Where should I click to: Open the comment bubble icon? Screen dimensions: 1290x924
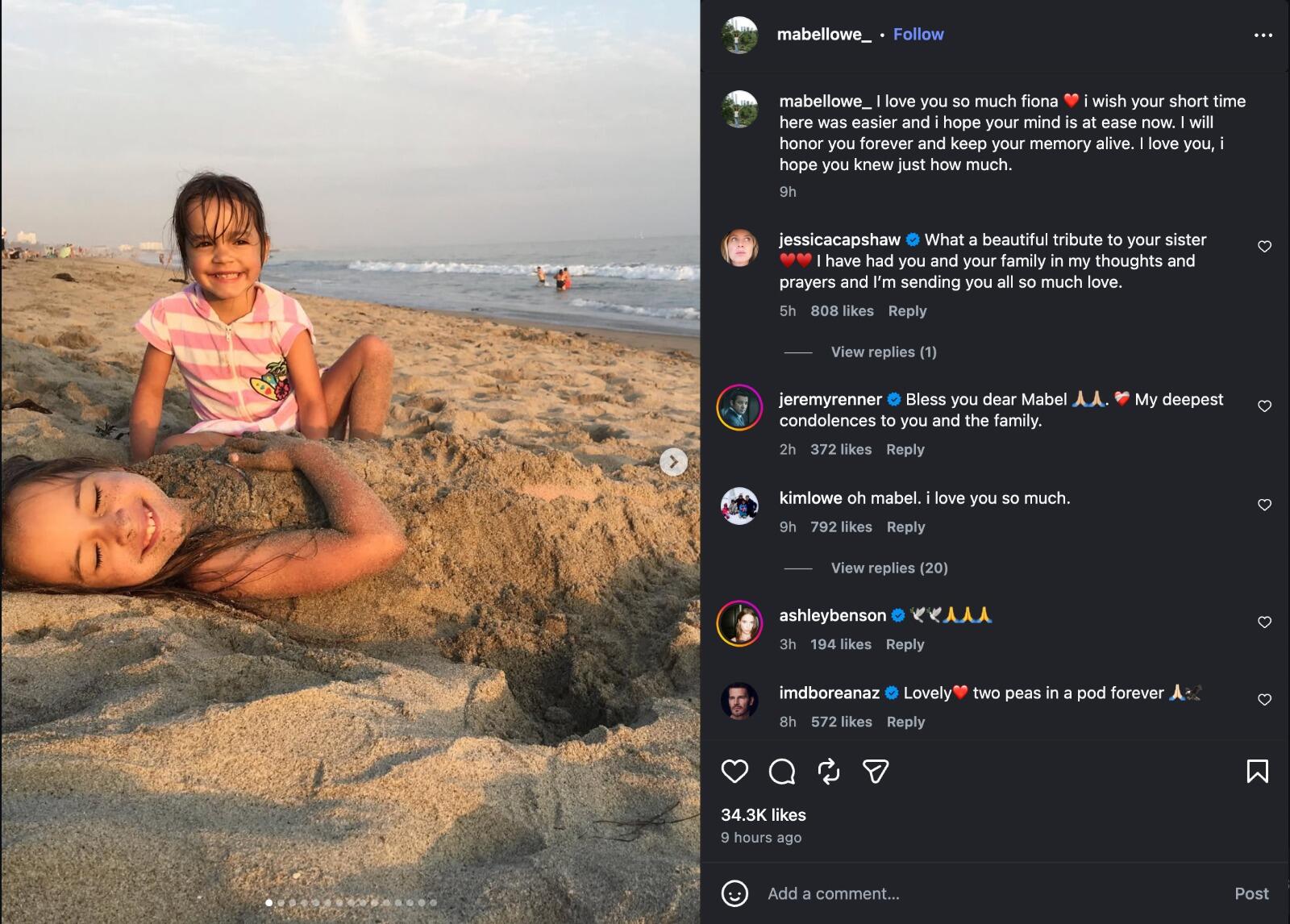pos(782,772)
